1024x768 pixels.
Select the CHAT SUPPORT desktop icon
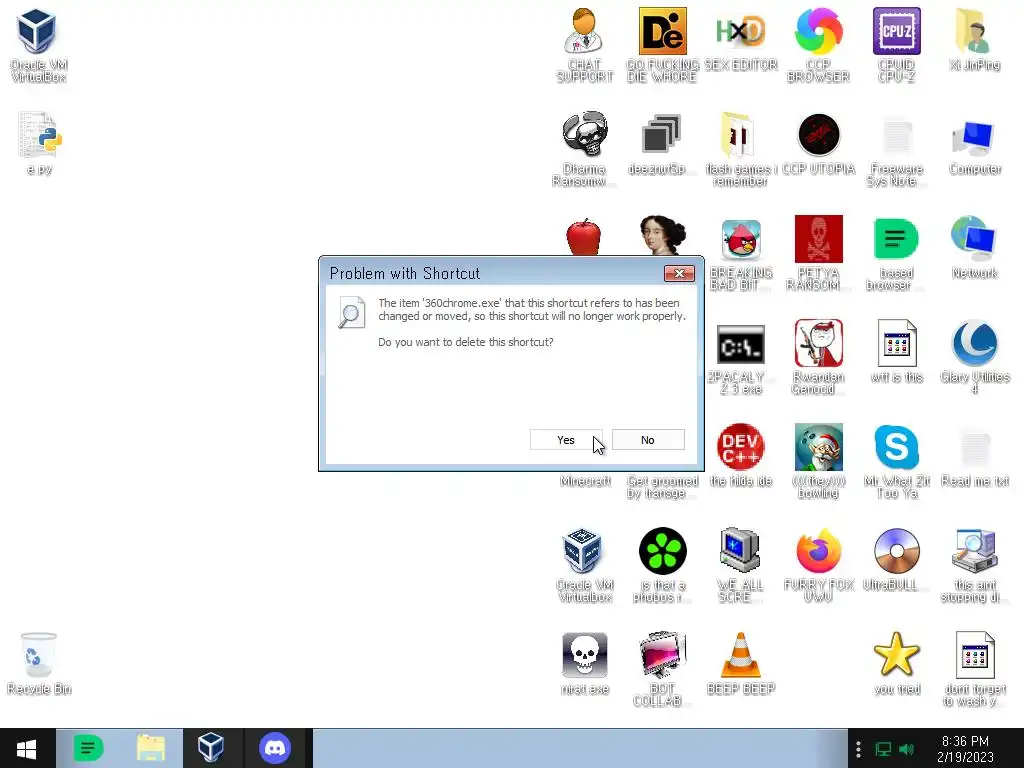point(584,46)
